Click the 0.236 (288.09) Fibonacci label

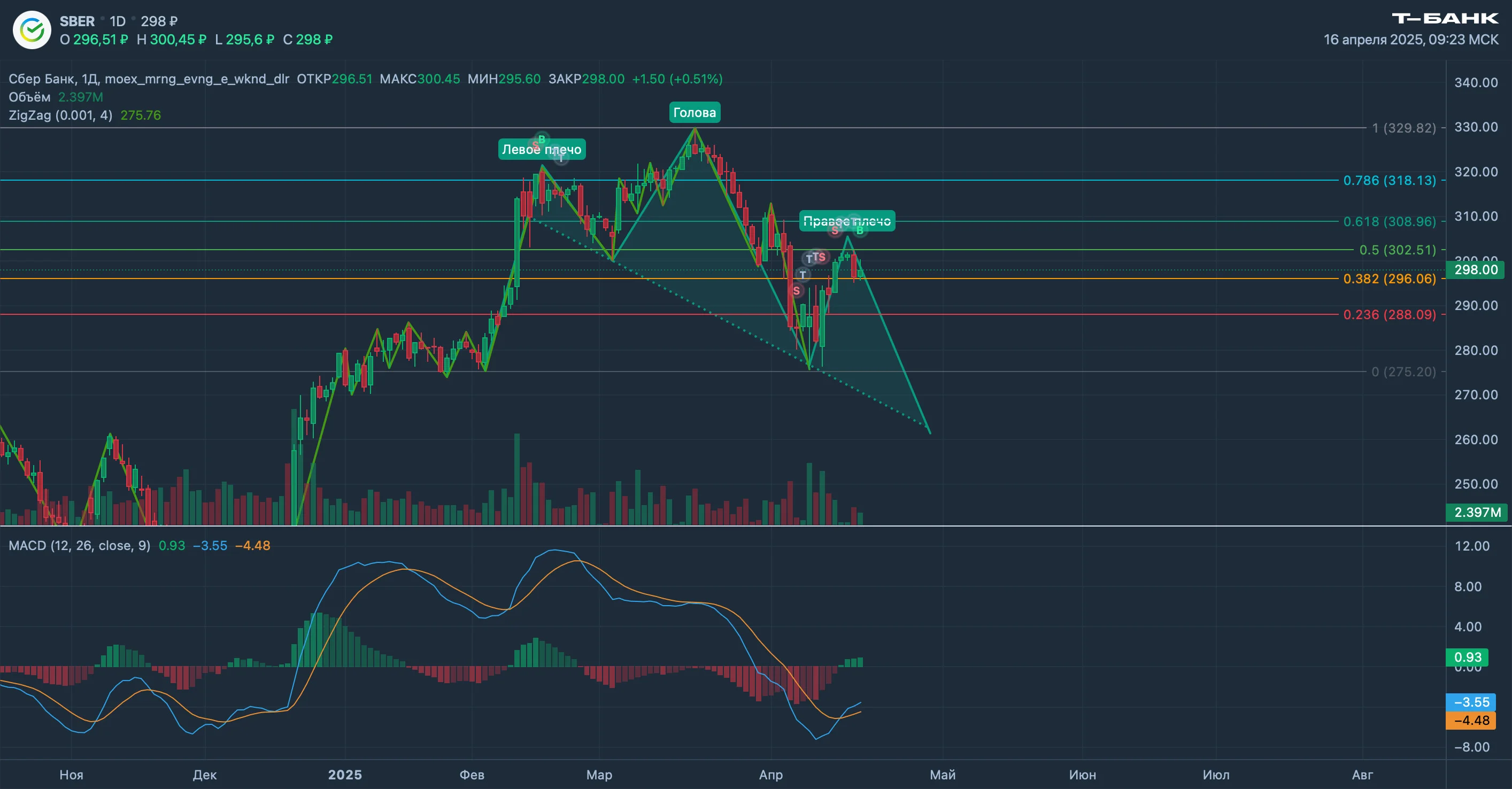1390,314
